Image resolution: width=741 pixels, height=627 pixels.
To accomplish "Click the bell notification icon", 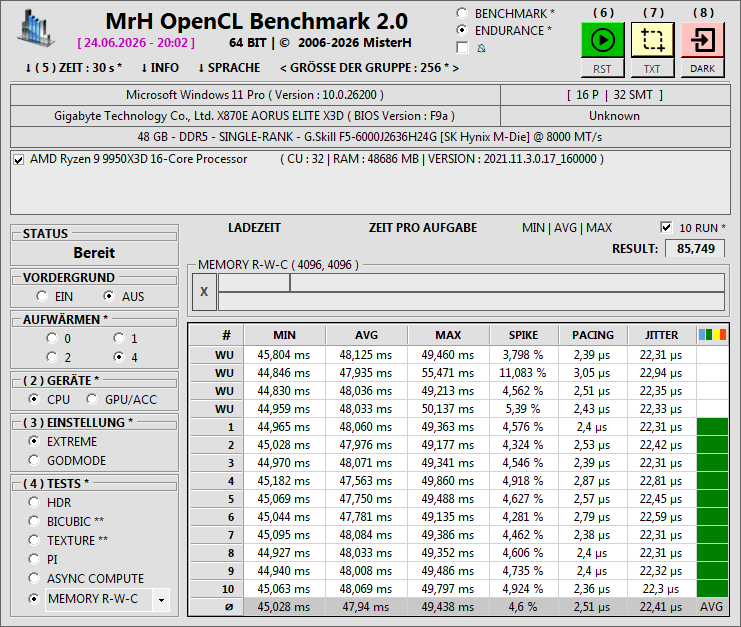I will point(481,48).
